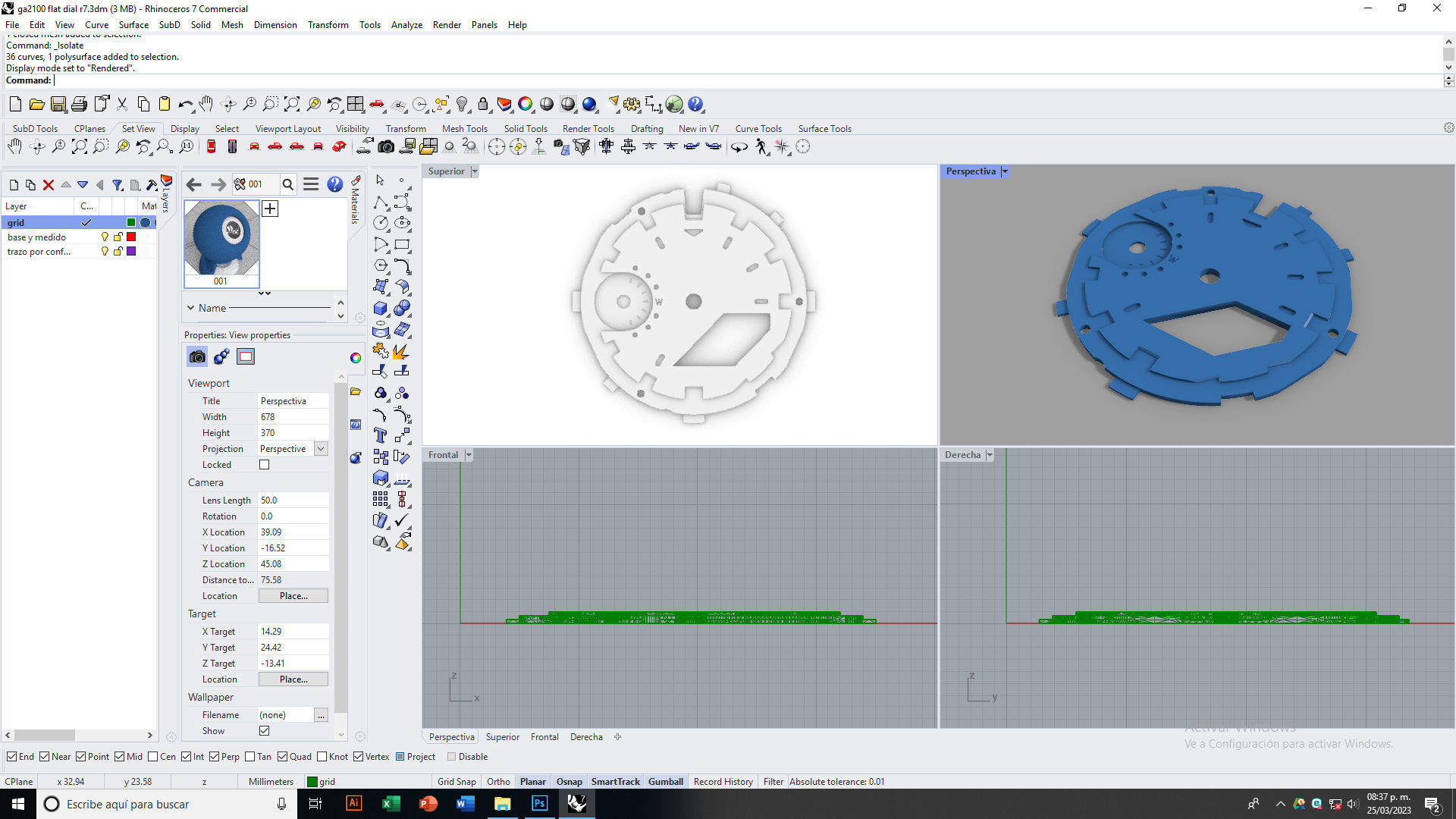Click the layer filter funnel icon
1456x819 pixels.
[x=118, y=184]
